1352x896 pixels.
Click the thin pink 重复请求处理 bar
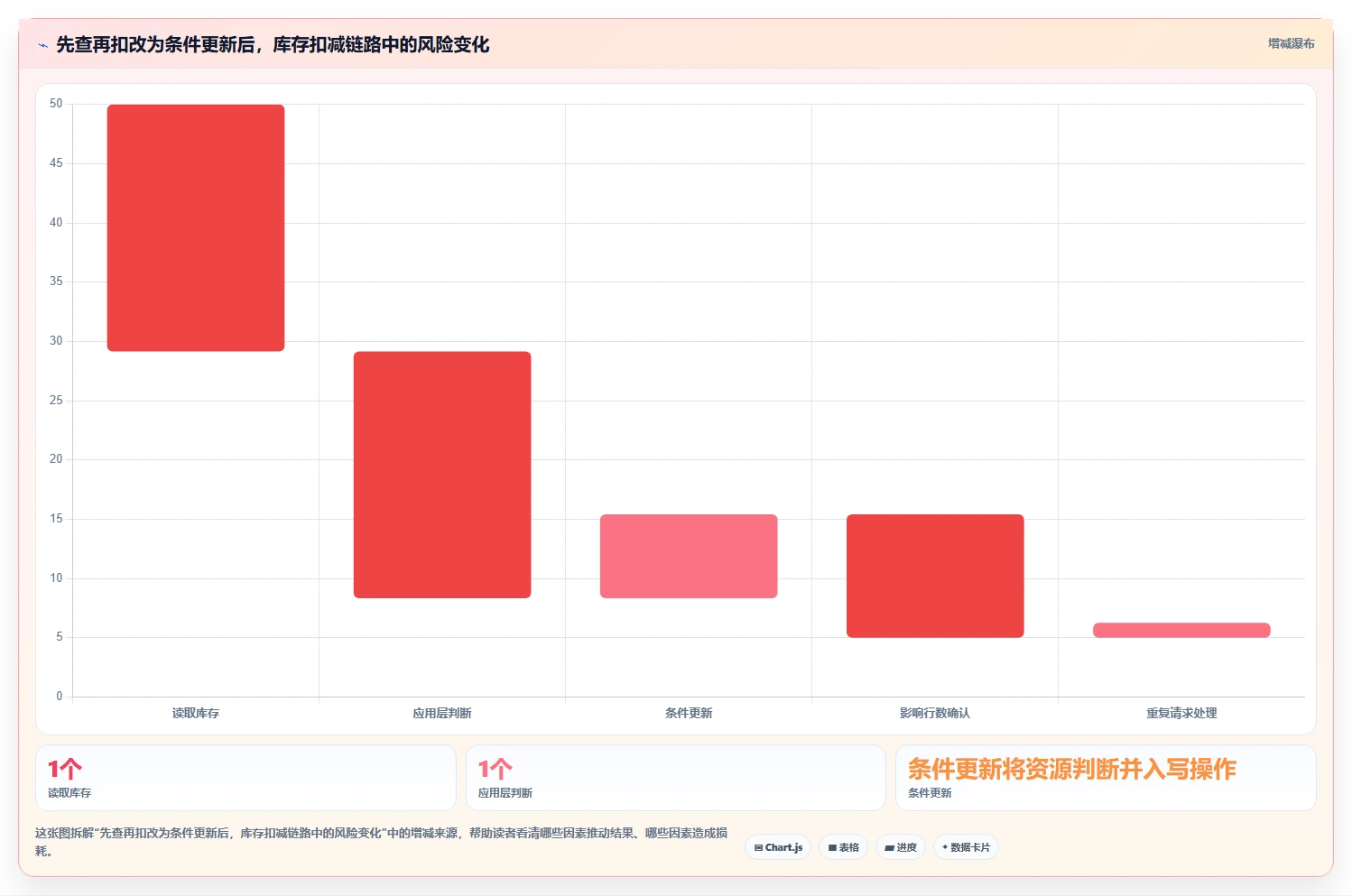[x=1181, y=630]
